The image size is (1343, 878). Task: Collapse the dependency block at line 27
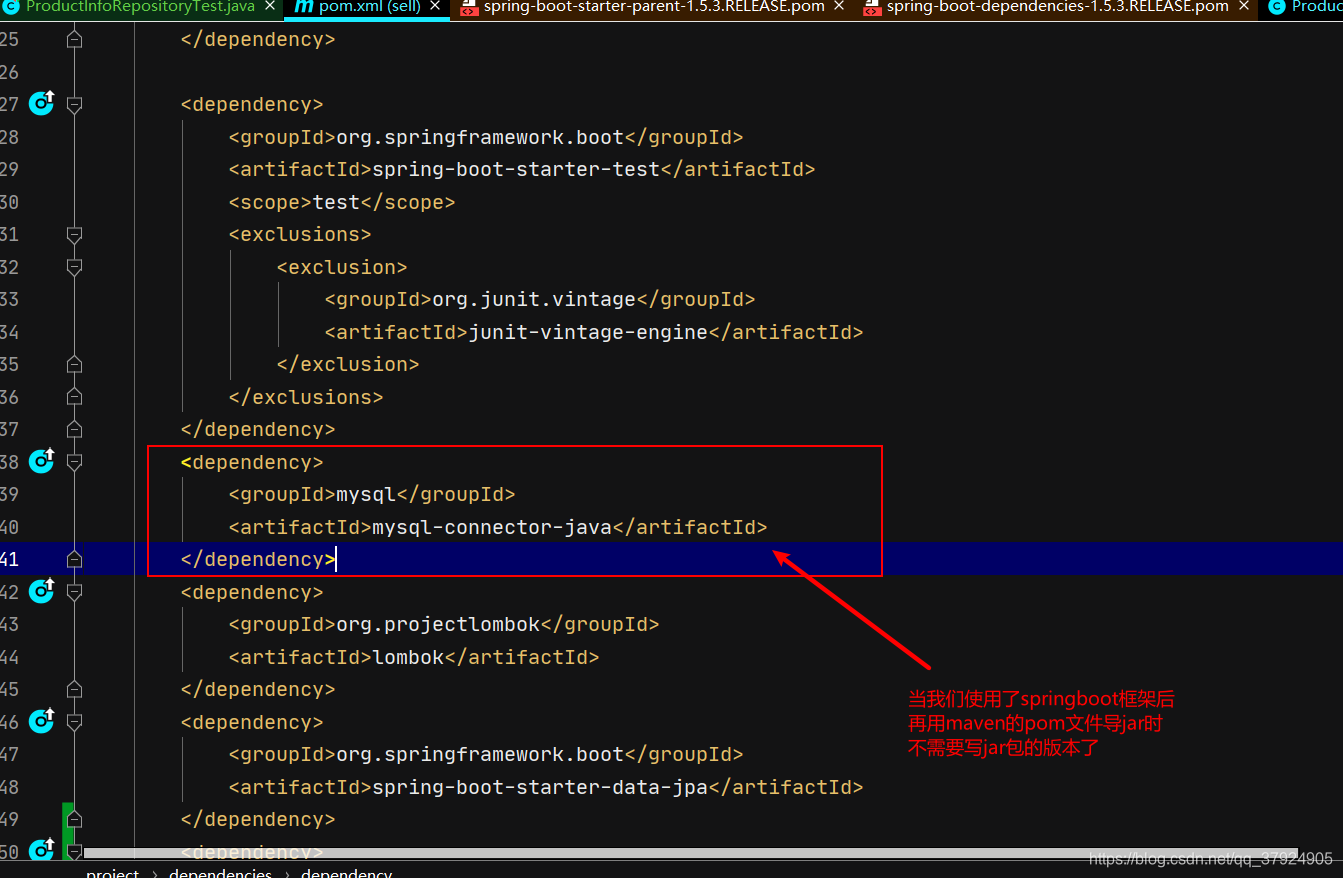point(74,104)
